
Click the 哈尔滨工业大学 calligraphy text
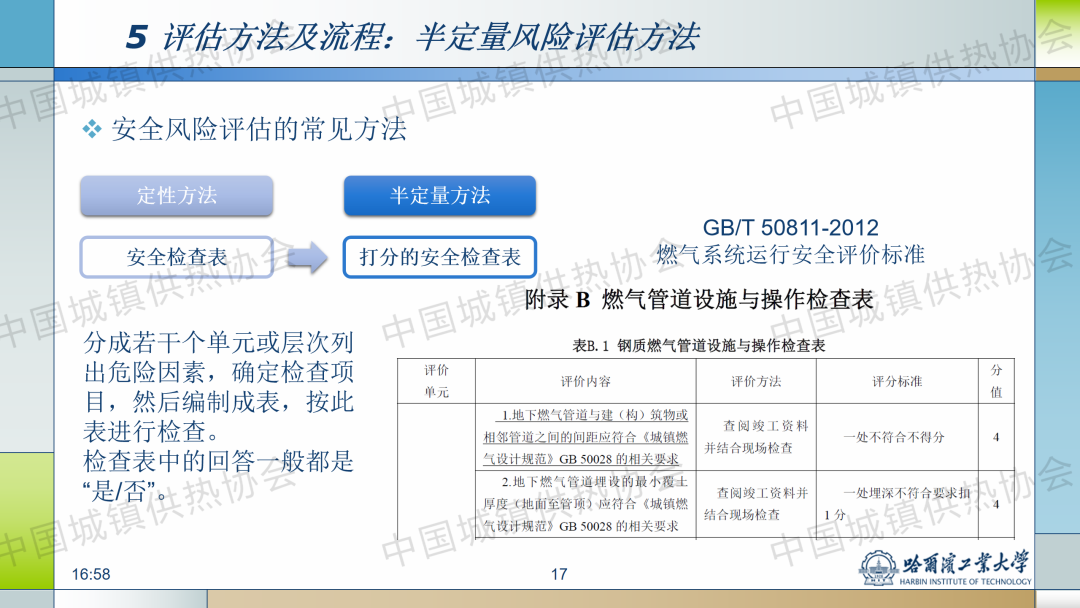(x=965, y=562)
